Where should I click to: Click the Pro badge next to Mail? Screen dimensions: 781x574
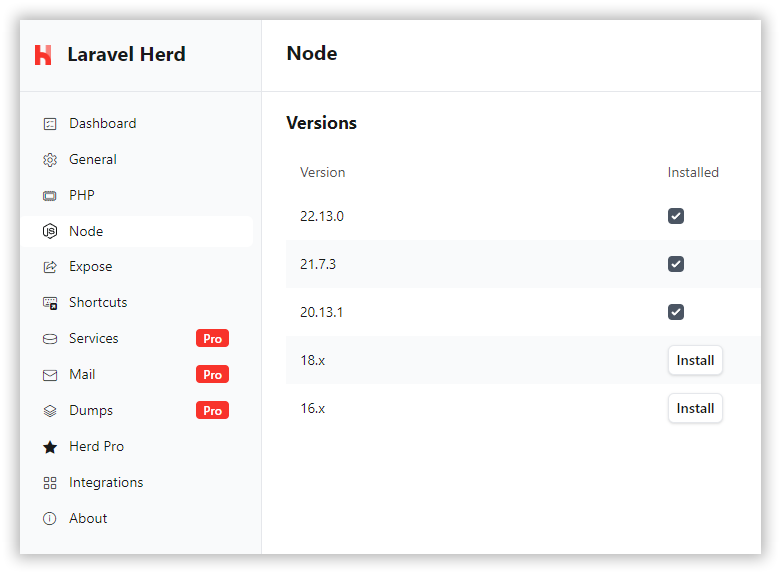[x=212, y=374]
